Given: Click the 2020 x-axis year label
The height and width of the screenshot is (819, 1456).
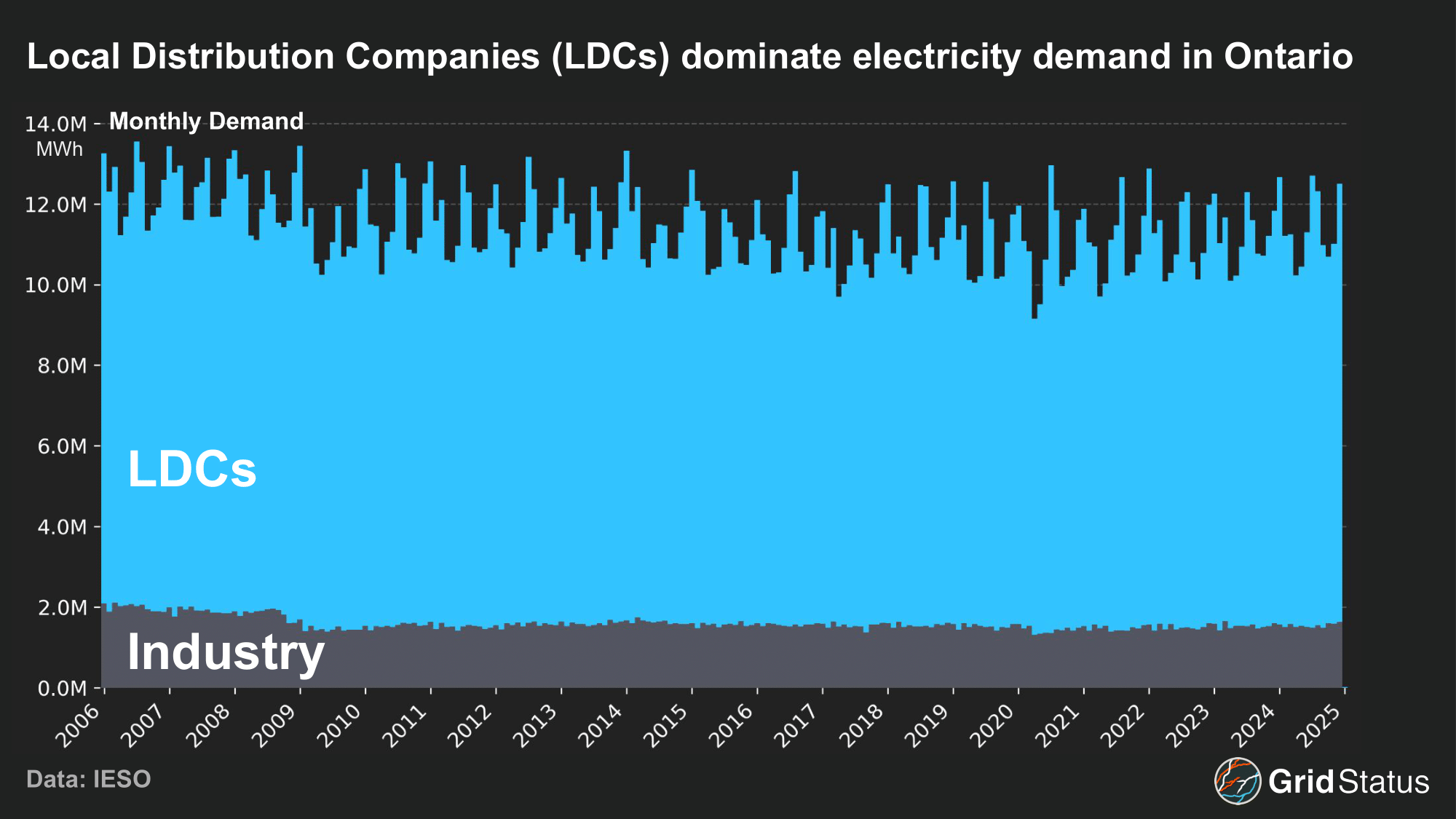Looking at the screenshot, I should 992,726.
